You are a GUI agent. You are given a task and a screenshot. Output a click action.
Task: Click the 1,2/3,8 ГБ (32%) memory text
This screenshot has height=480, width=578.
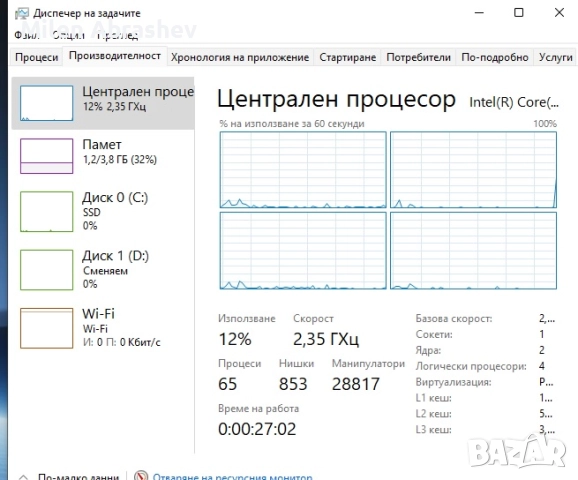(x=120, y=160)
